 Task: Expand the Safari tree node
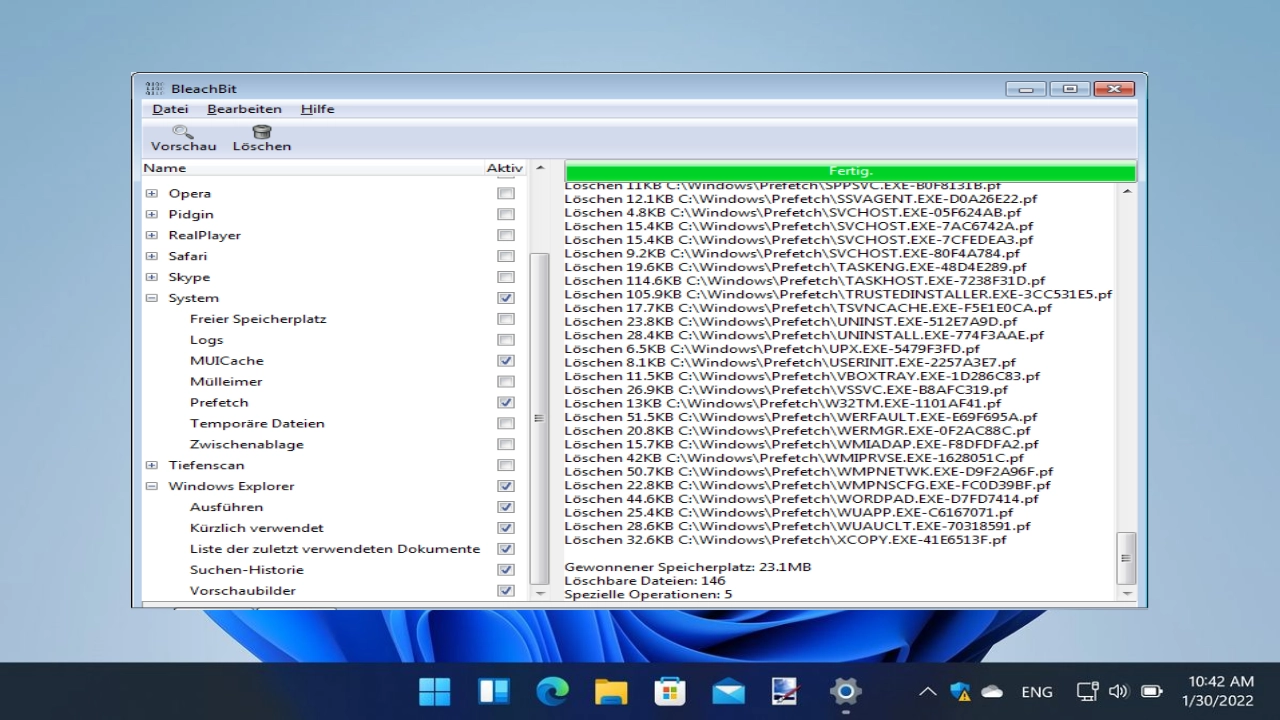151,256
